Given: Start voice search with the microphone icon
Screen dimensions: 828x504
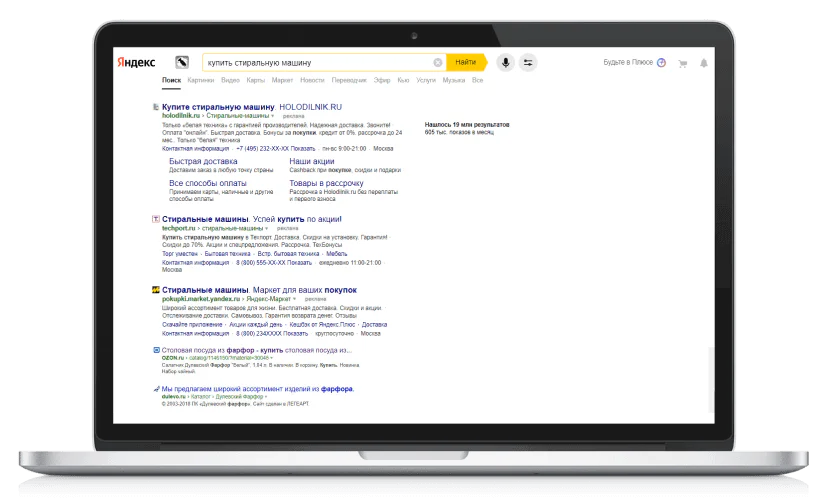Looking at the screenshot, I should [505, 62].
